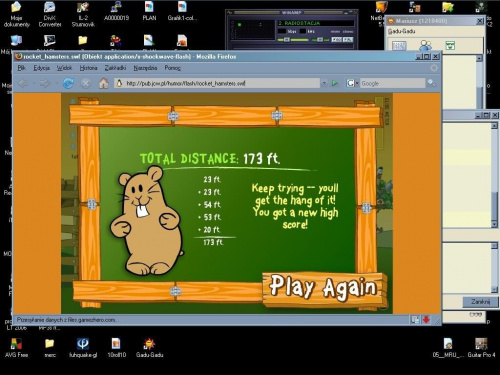Click the Zamknij button in the chat window
The image size is (500, 375).
tap(480, 302)
